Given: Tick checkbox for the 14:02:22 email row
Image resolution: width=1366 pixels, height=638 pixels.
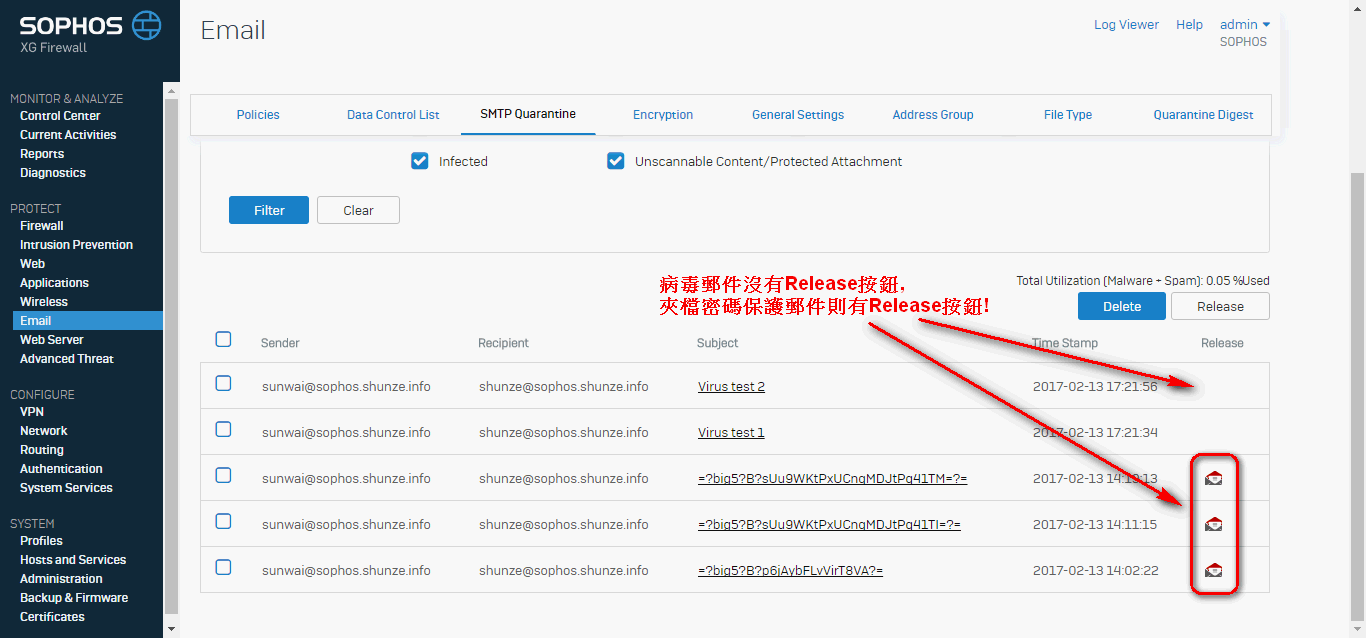Looking at the screenshot, I should point(223,568).
